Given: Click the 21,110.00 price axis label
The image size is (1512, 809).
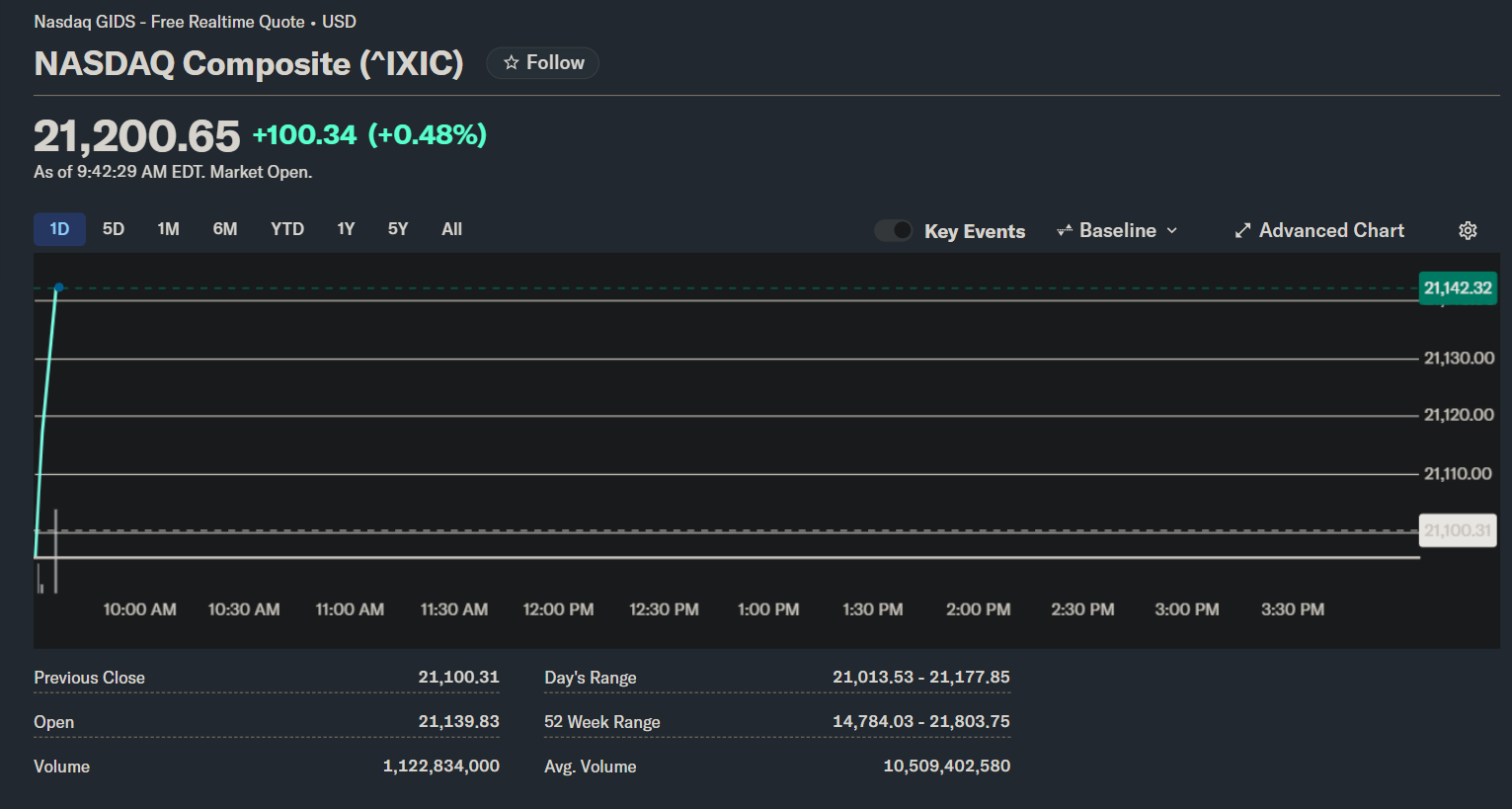Looking at the screenshot, I should coord(1459,473).
